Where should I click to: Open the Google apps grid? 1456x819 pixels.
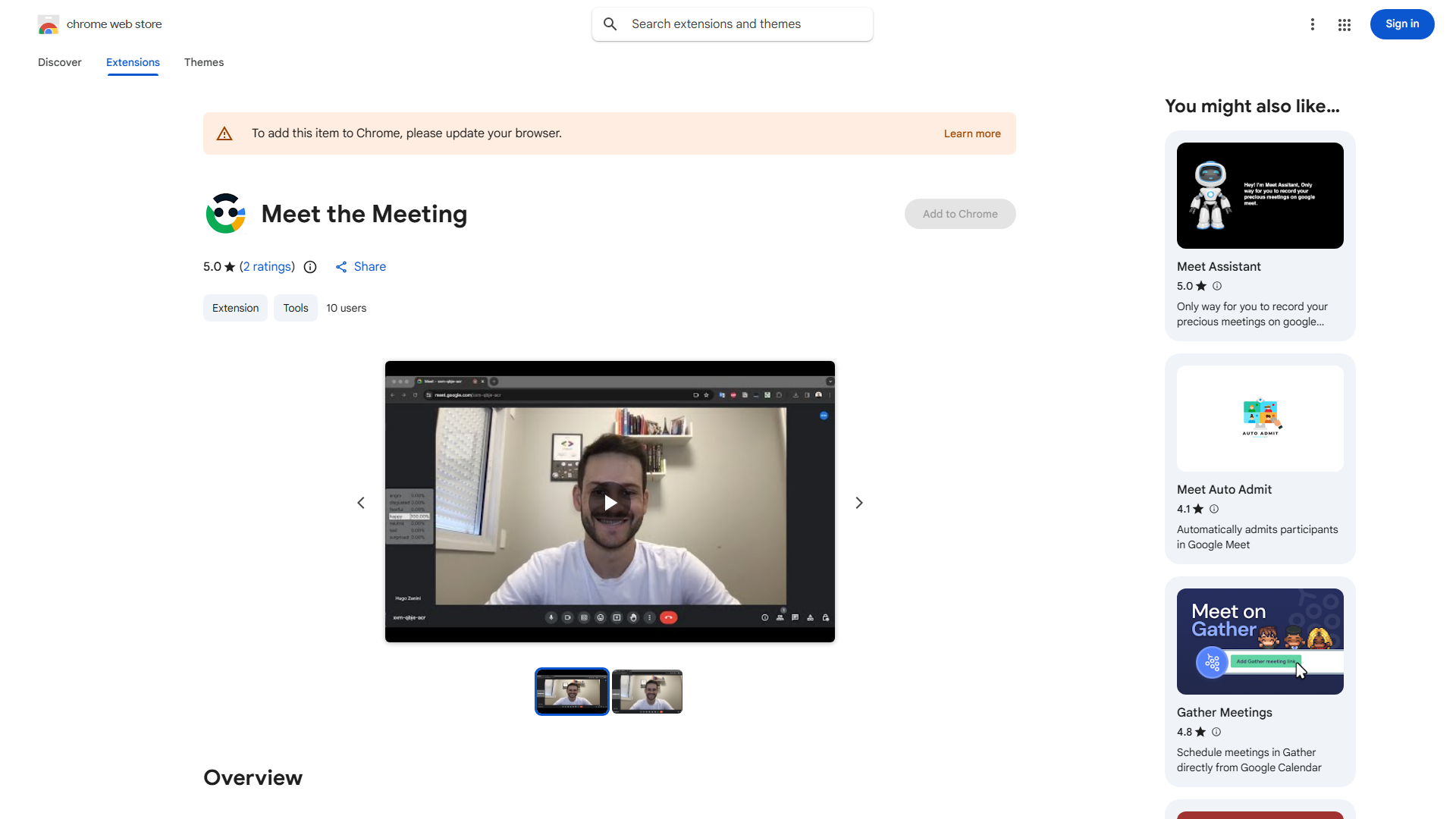coord(1344,24)
